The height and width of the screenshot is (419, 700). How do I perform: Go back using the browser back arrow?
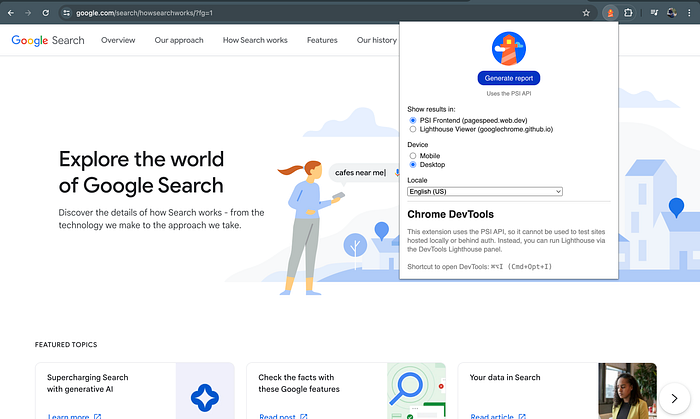coord(11,13)
